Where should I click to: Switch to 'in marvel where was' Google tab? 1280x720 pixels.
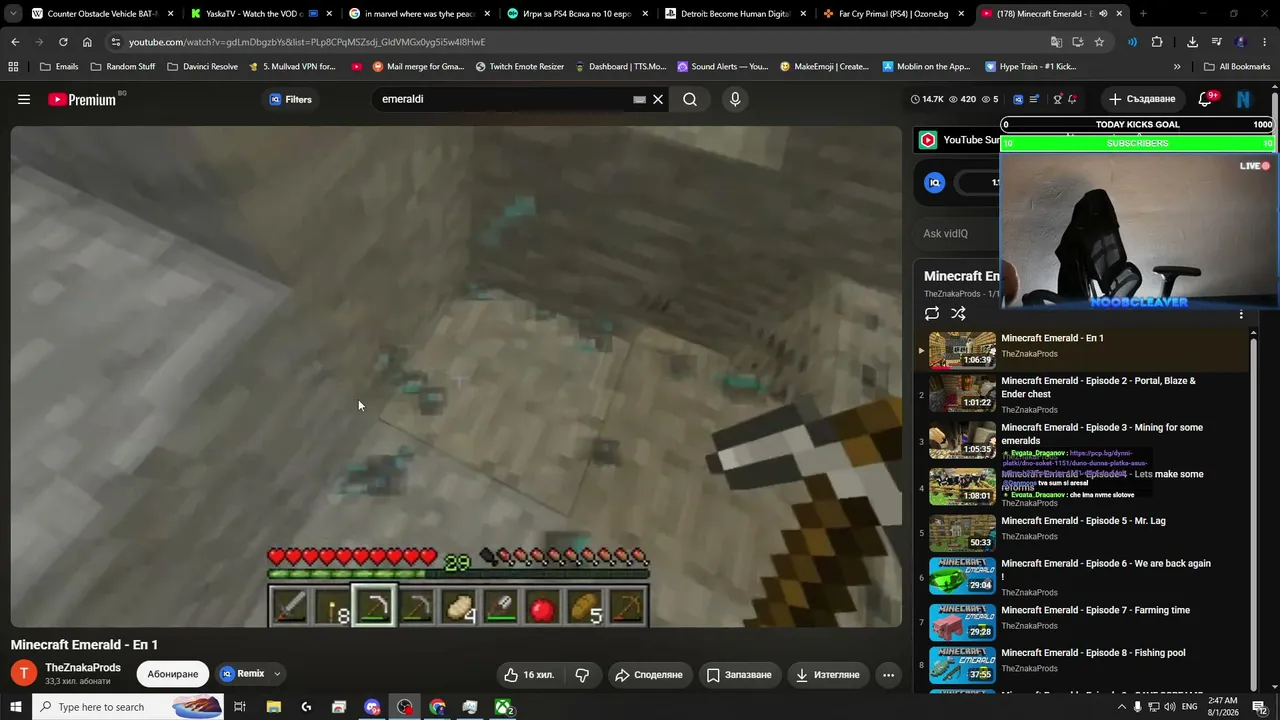(419, 14)
